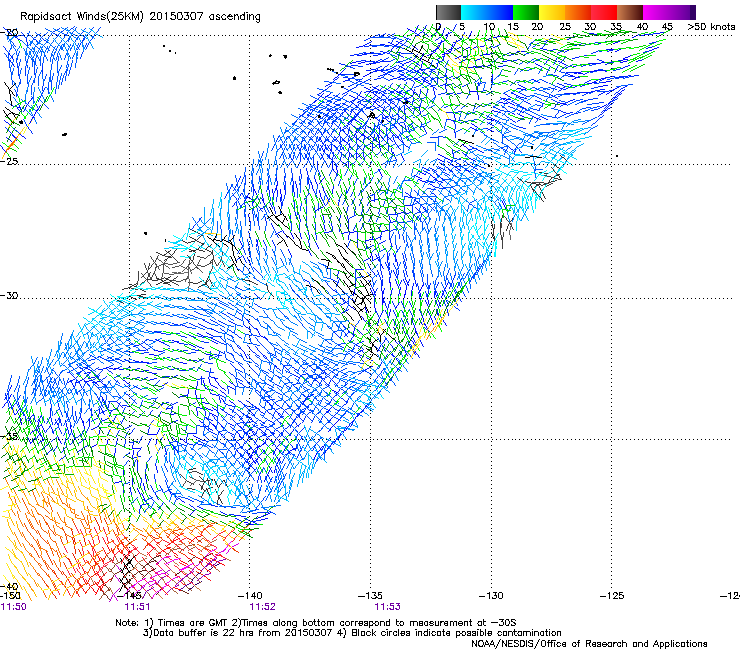Select the brown 35-40 knots legend swatch
The width and height of the screenshot is (740, 650).
pyautogui.click(x=630, y=12)
